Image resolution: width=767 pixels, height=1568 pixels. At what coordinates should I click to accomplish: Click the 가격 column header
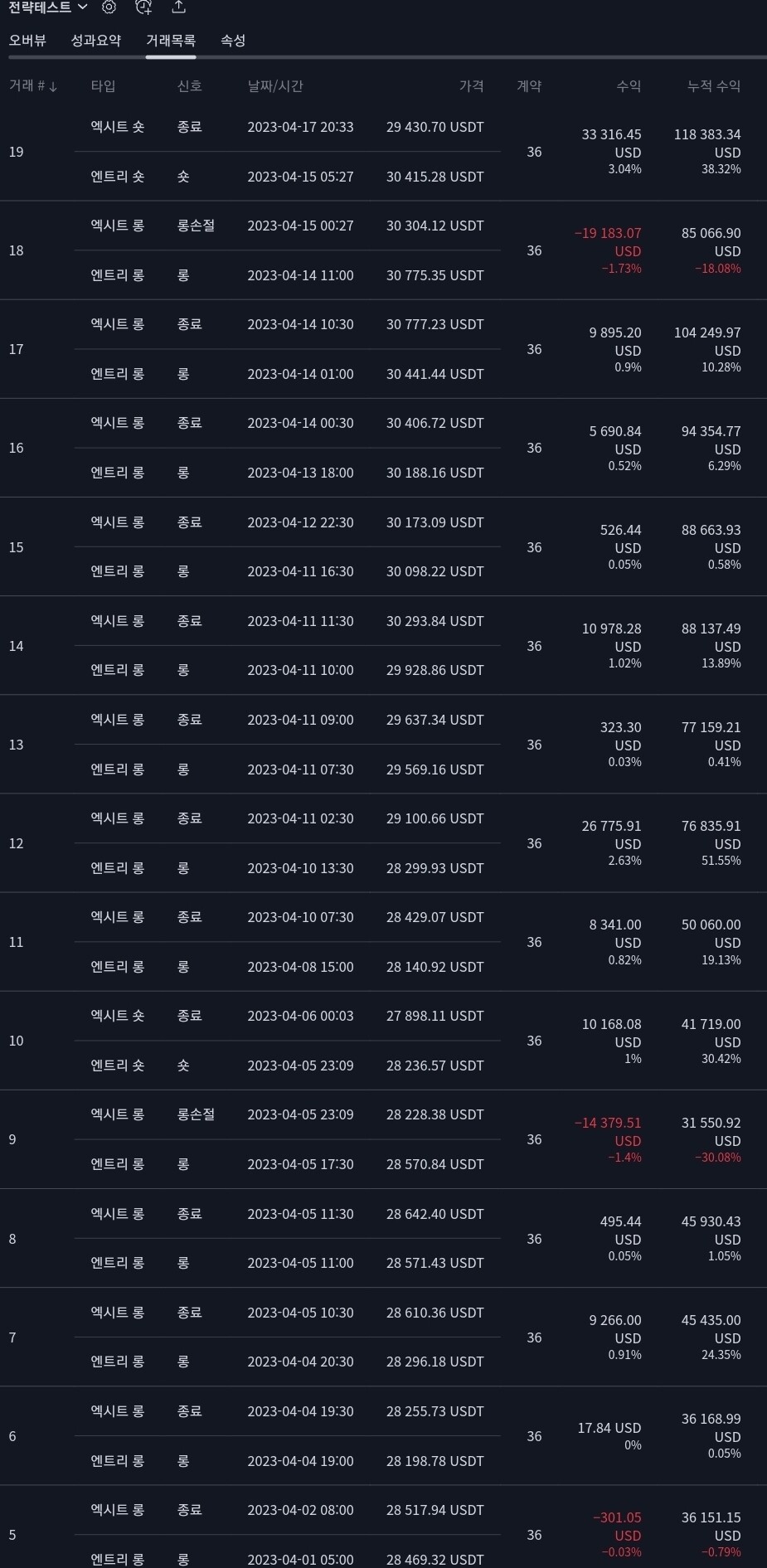coord(471,86)
